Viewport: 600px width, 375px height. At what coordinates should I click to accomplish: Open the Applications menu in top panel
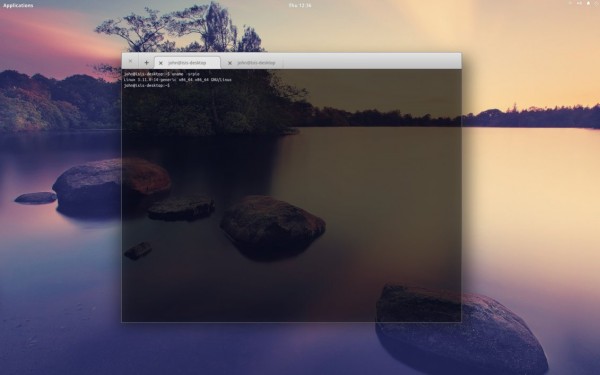click(18, 5)
